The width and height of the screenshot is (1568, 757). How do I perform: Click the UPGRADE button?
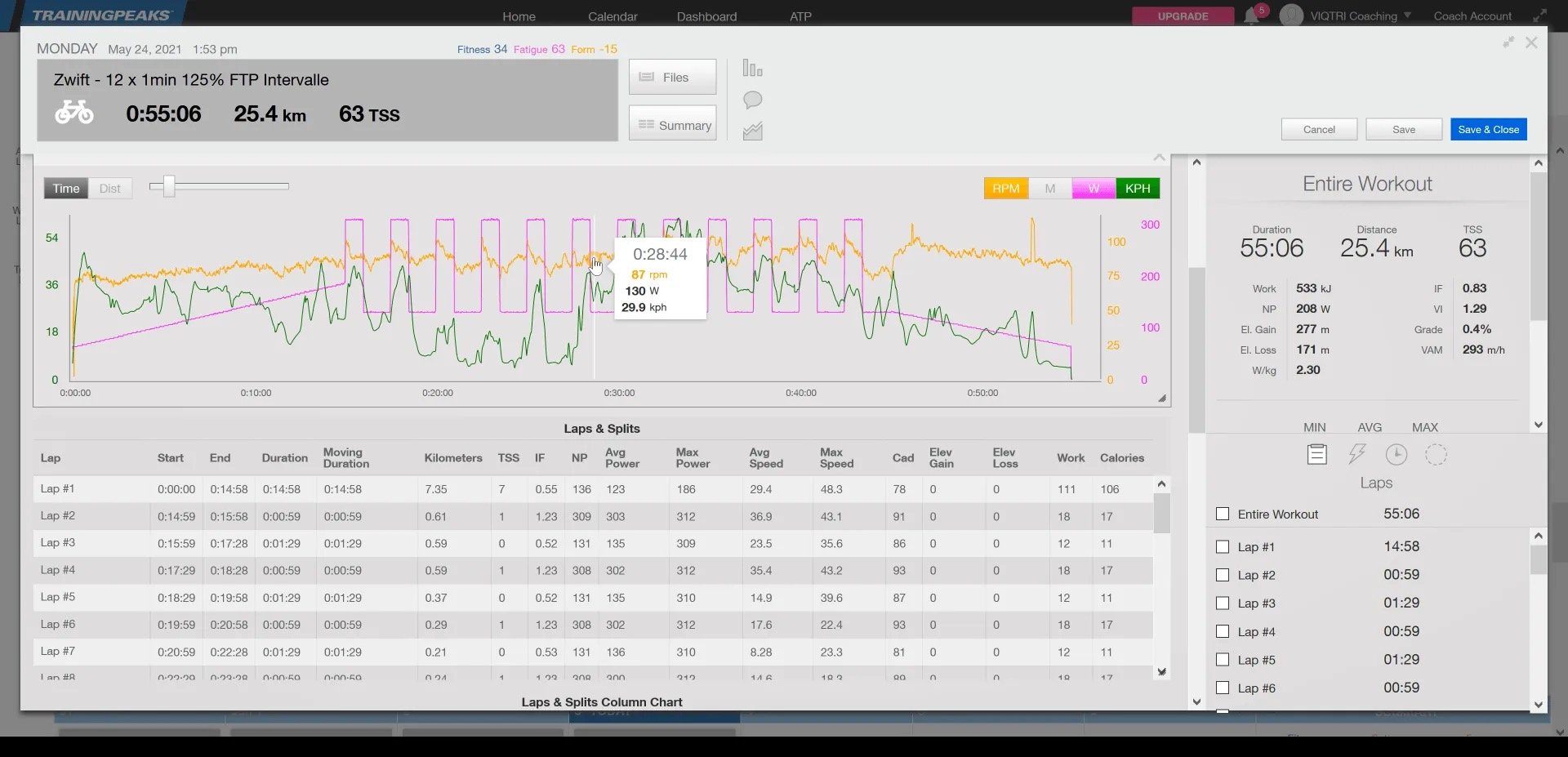[x=1183, y=16]
